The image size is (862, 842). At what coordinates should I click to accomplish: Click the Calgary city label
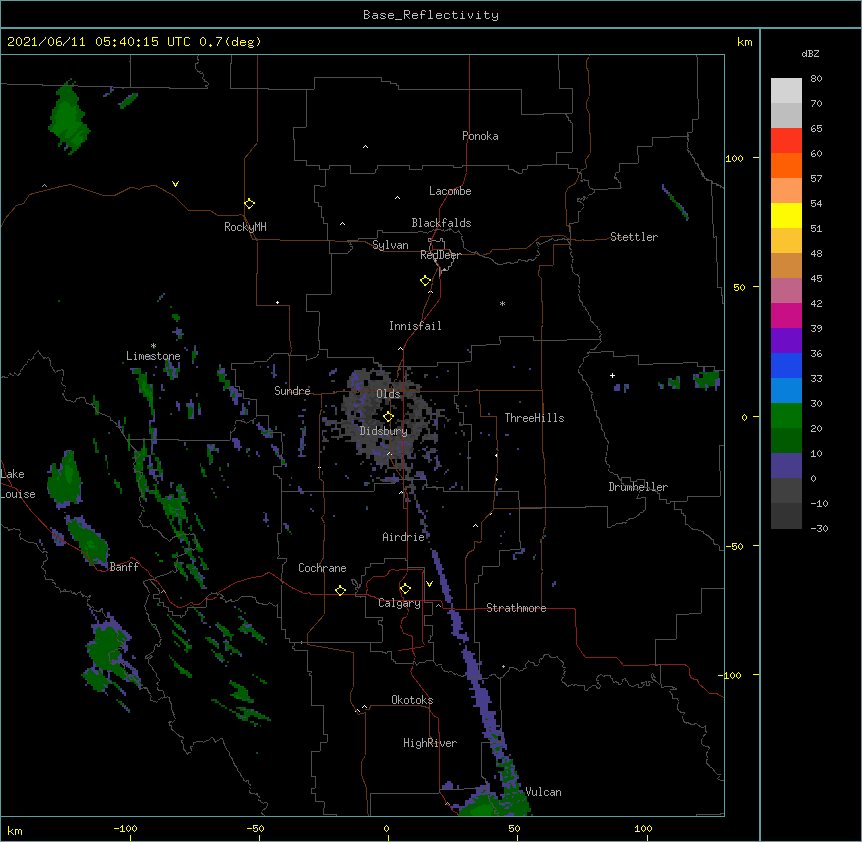pos(399,603)
